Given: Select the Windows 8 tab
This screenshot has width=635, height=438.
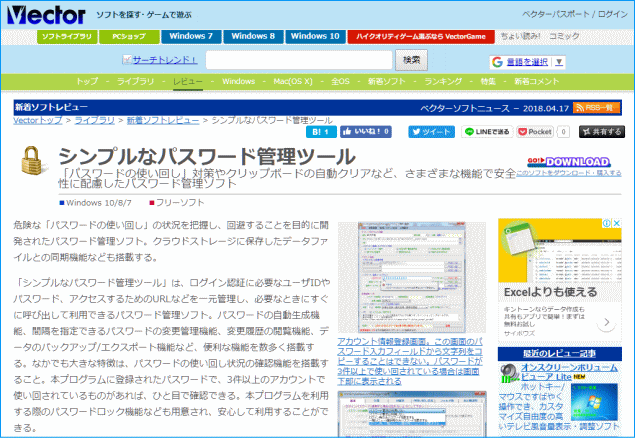Looking at the screenshot, I should (253, 36).
